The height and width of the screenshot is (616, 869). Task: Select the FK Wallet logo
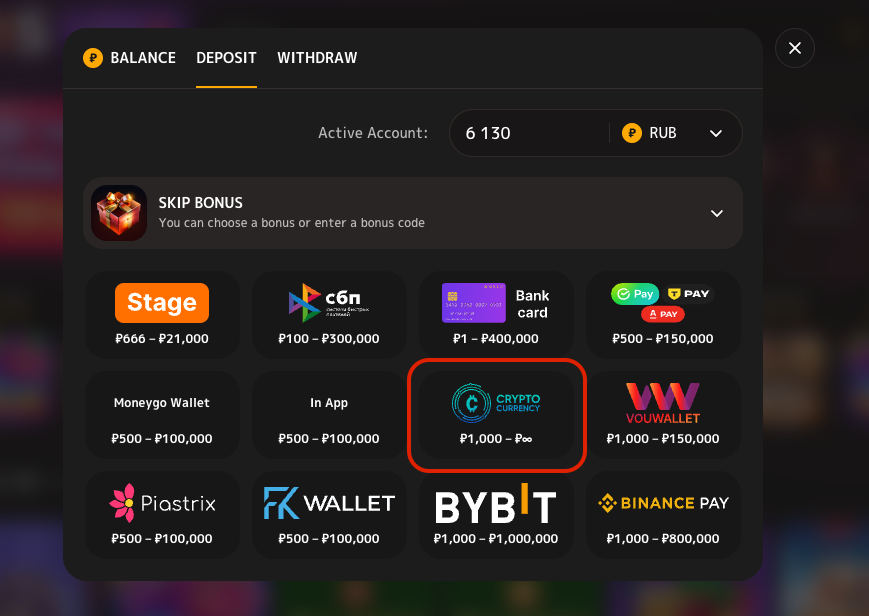point(329,503)
